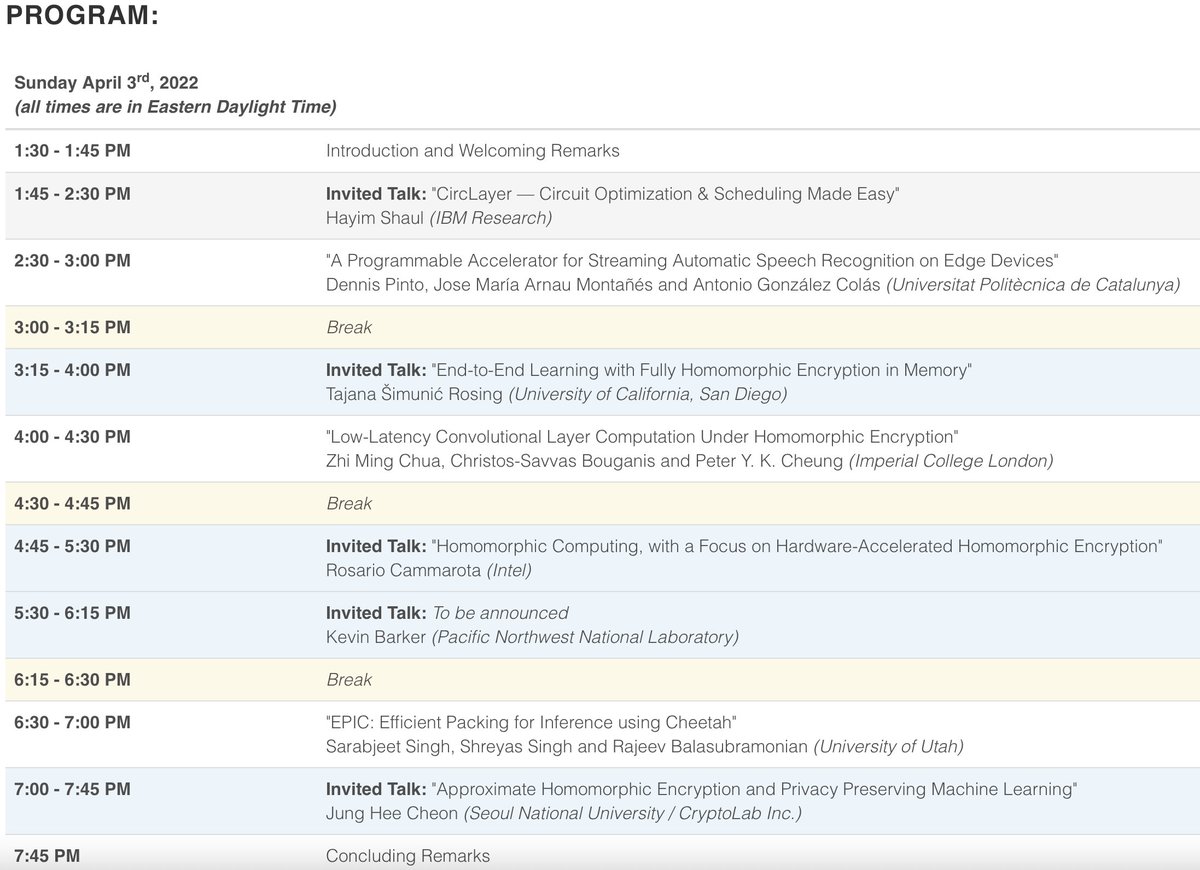Click Universitat Politècnica de Catalunya affiliation
Image resolution: width=1200 pixels, height=870 pixels.
1033,285
